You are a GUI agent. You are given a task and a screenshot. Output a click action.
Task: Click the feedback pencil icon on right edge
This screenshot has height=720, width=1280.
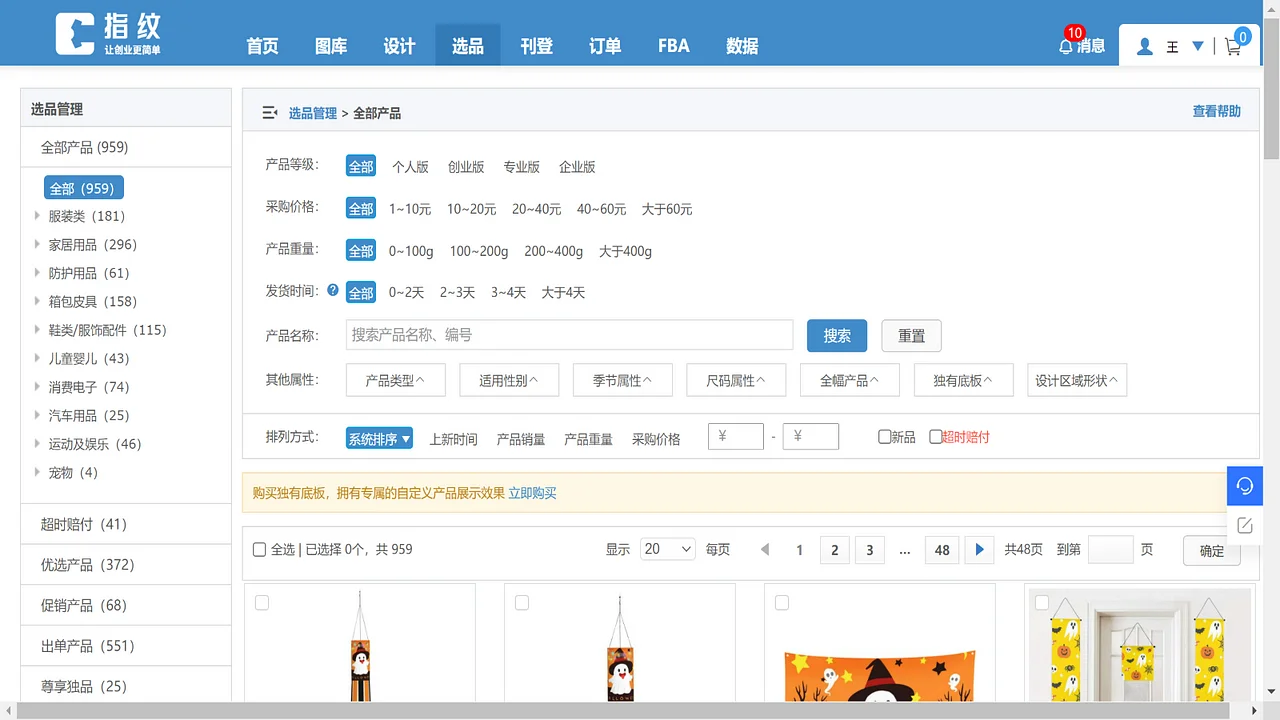click(1244, 524)
